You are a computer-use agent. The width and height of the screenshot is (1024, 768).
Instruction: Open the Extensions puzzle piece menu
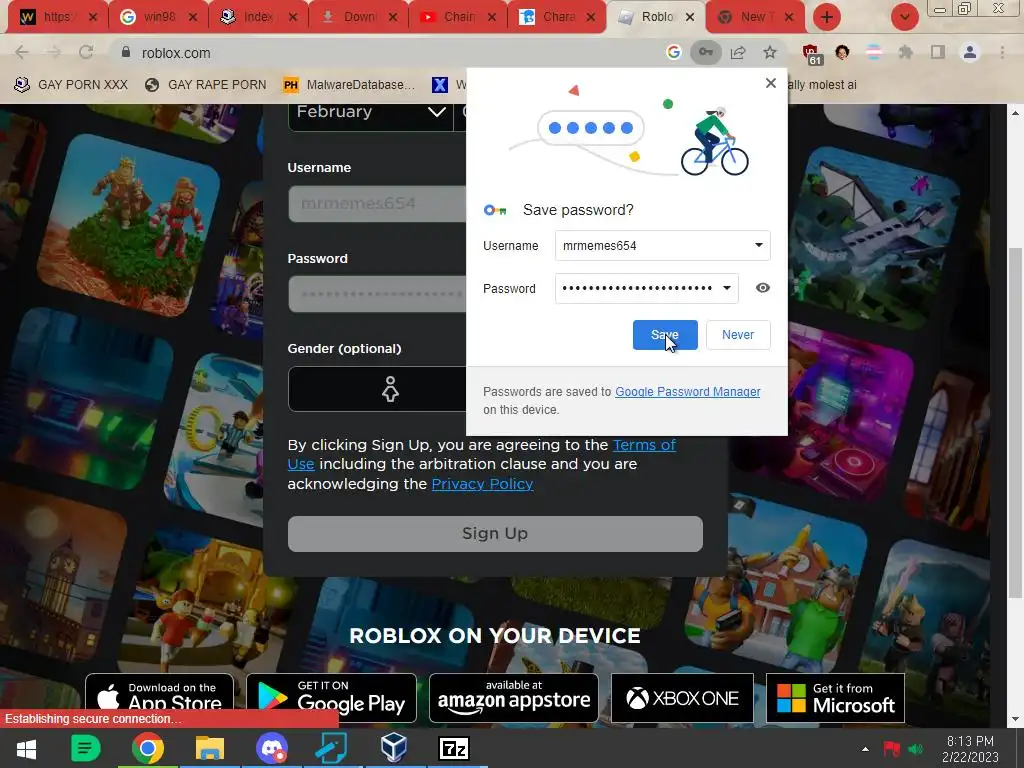tap(906, 52)
